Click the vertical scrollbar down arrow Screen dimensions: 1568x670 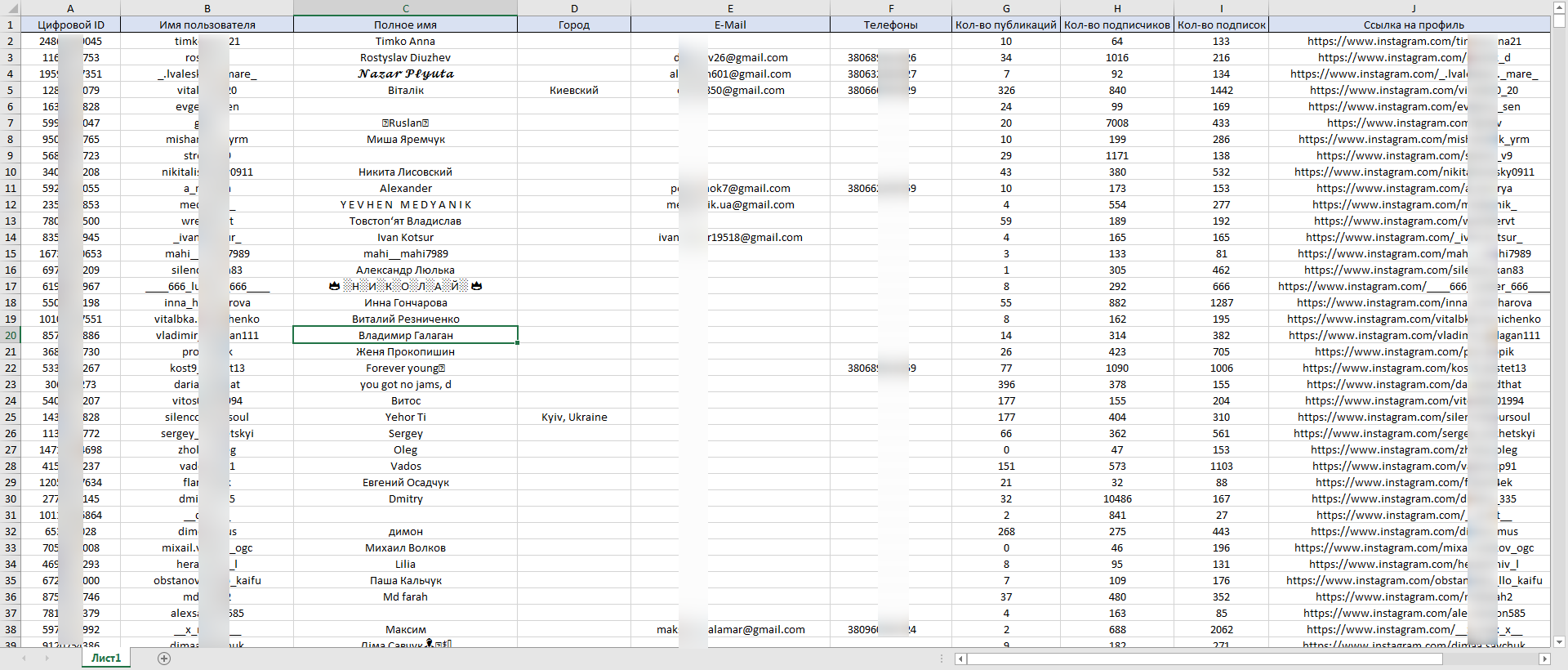[1559, 642]
